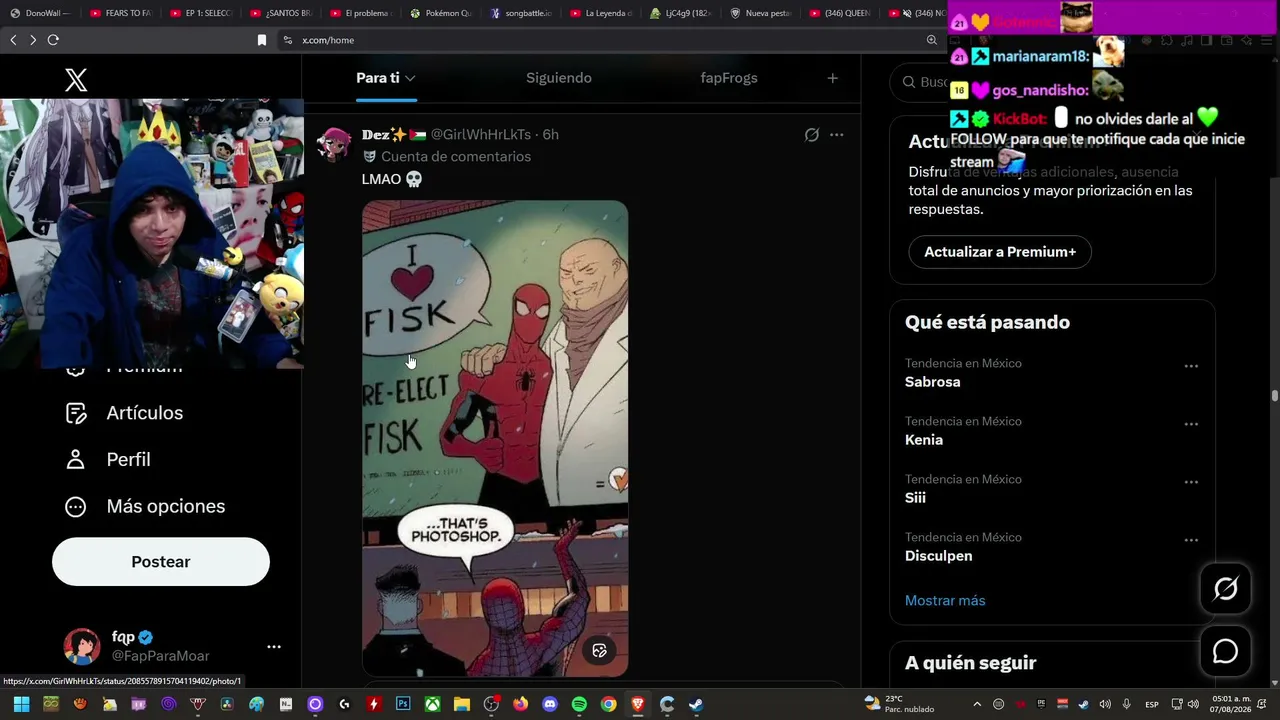Open the Spider-Man Fisk comic image
Image resolution: width=1280 pixels, height=720 pixels.
[495, 438]
